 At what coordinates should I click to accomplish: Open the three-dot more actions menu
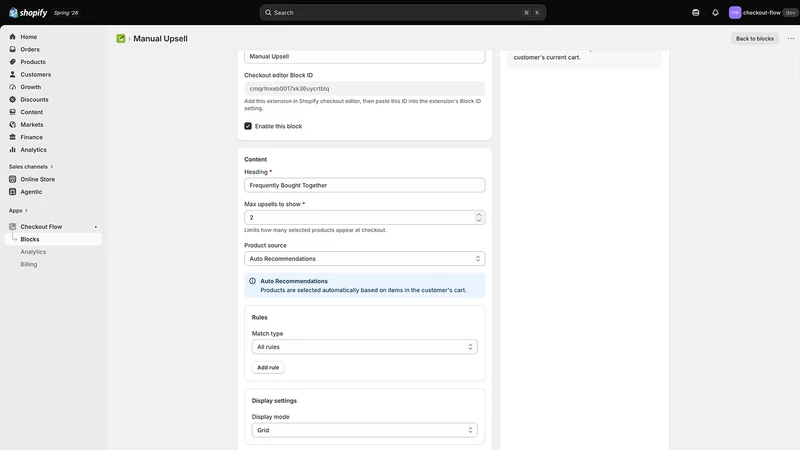(791, 38)
